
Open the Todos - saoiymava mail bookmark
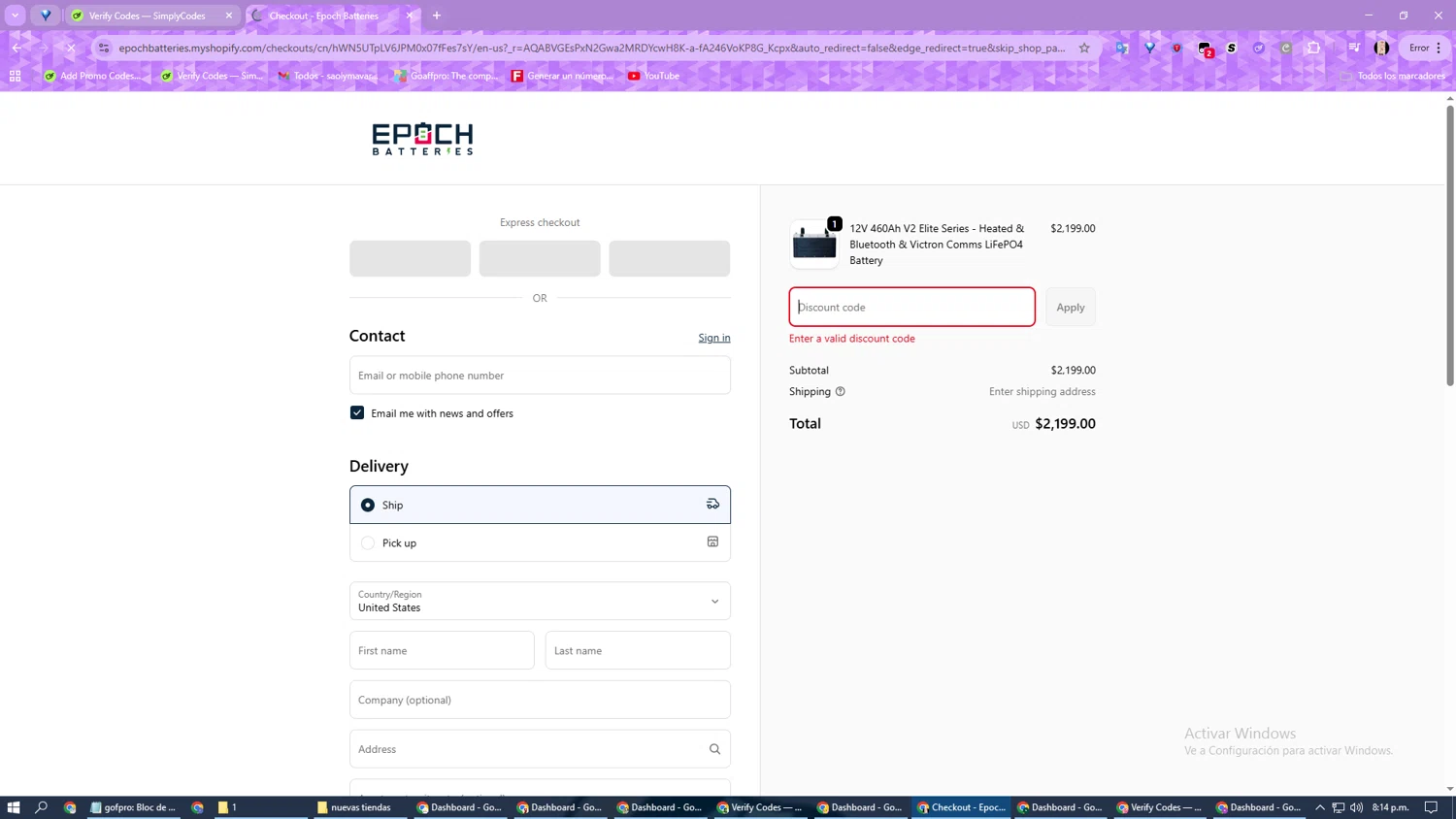tap(328, 76)
